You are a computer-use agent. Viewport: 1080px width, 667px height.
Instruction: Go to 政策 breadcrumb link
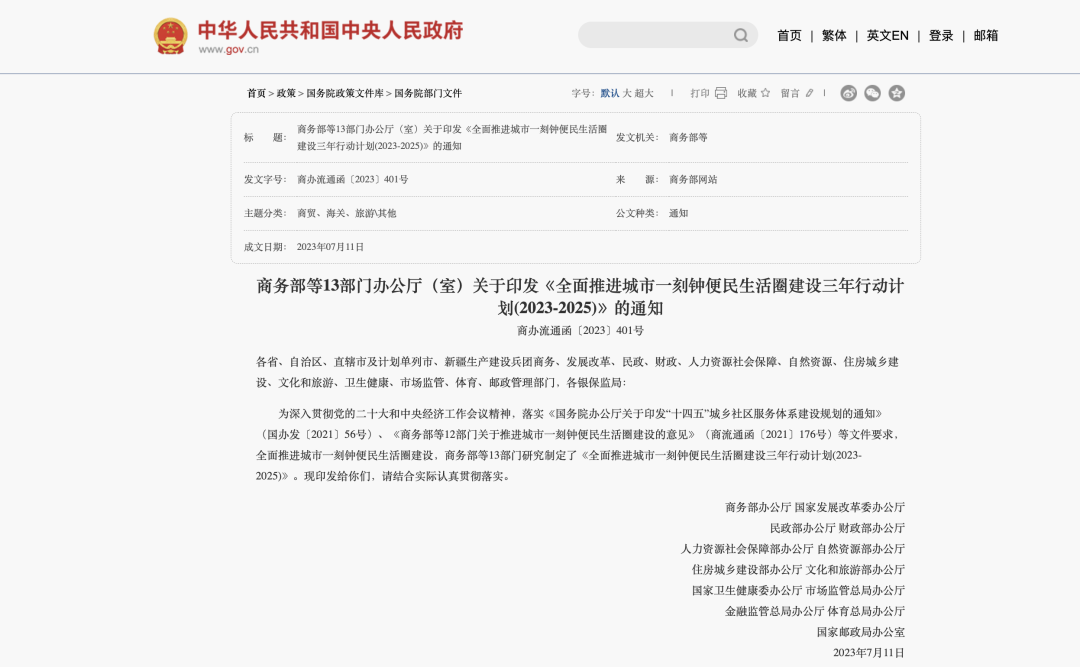(x=286, y=93)
